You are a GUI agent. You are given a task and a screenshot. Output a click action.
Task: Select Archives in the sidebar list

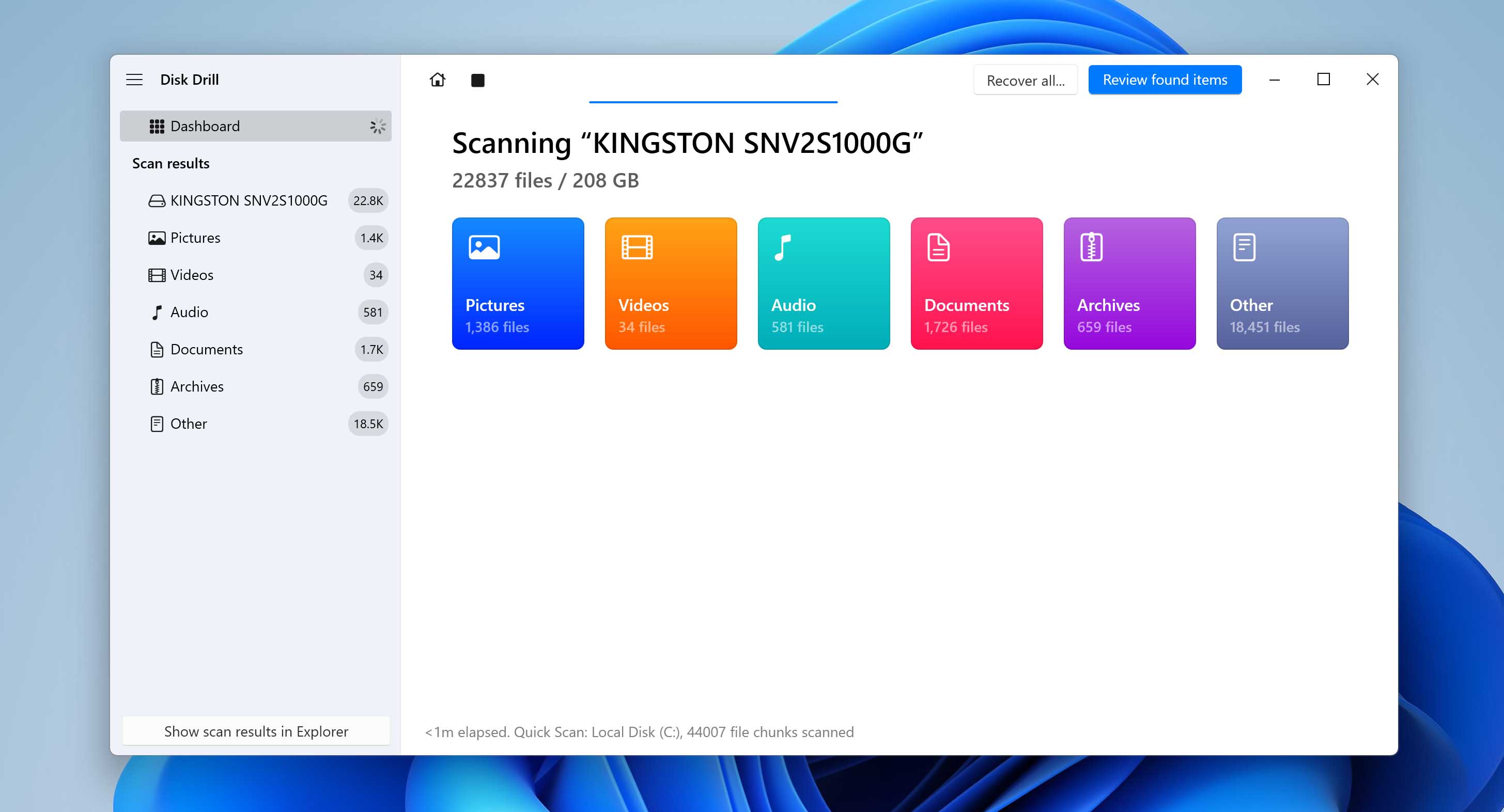point(197,387)
